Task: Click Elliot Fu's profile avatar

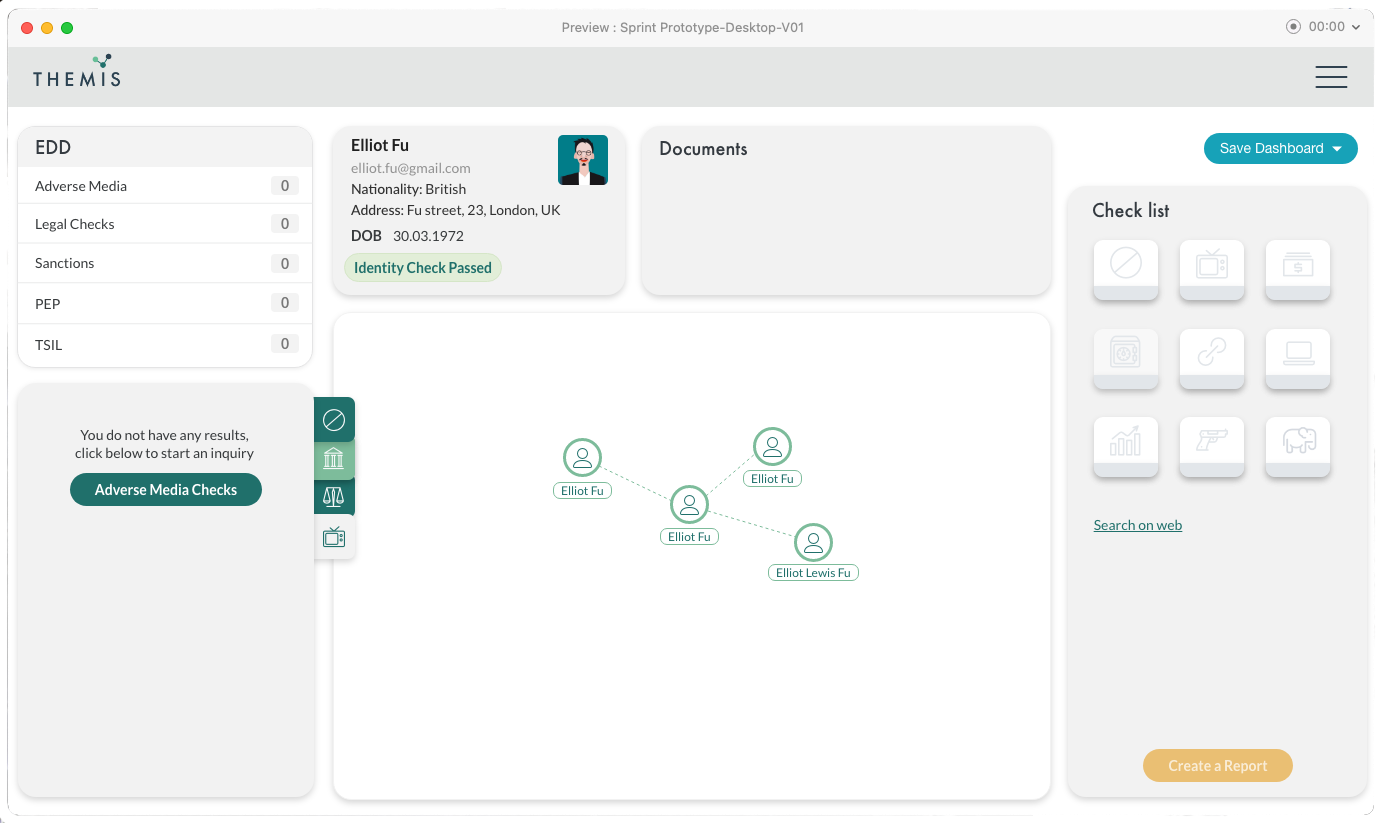Action: pyautogui.click(x=583, y=160)
